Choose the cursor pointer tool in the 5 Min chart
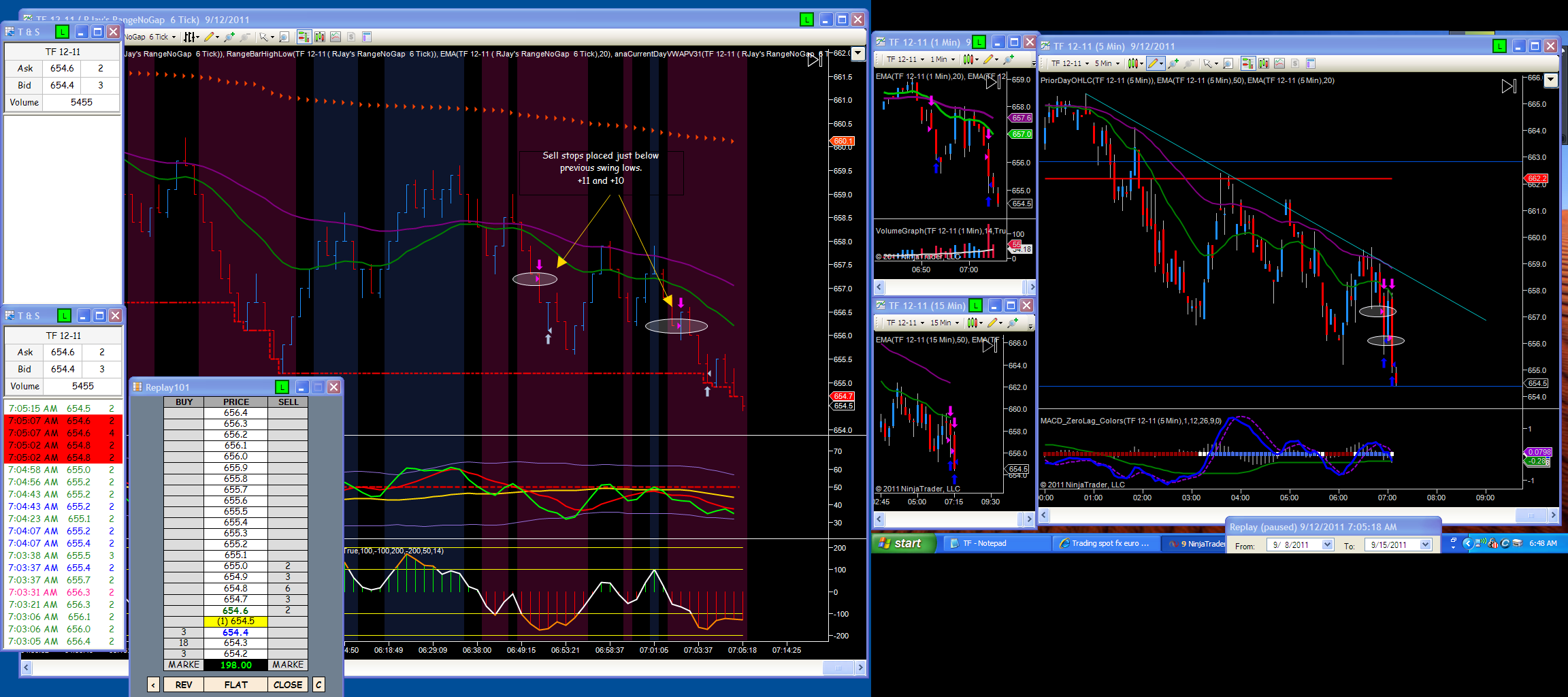The height and width of the screenshot is (697, 1568). coord(1210,63)
